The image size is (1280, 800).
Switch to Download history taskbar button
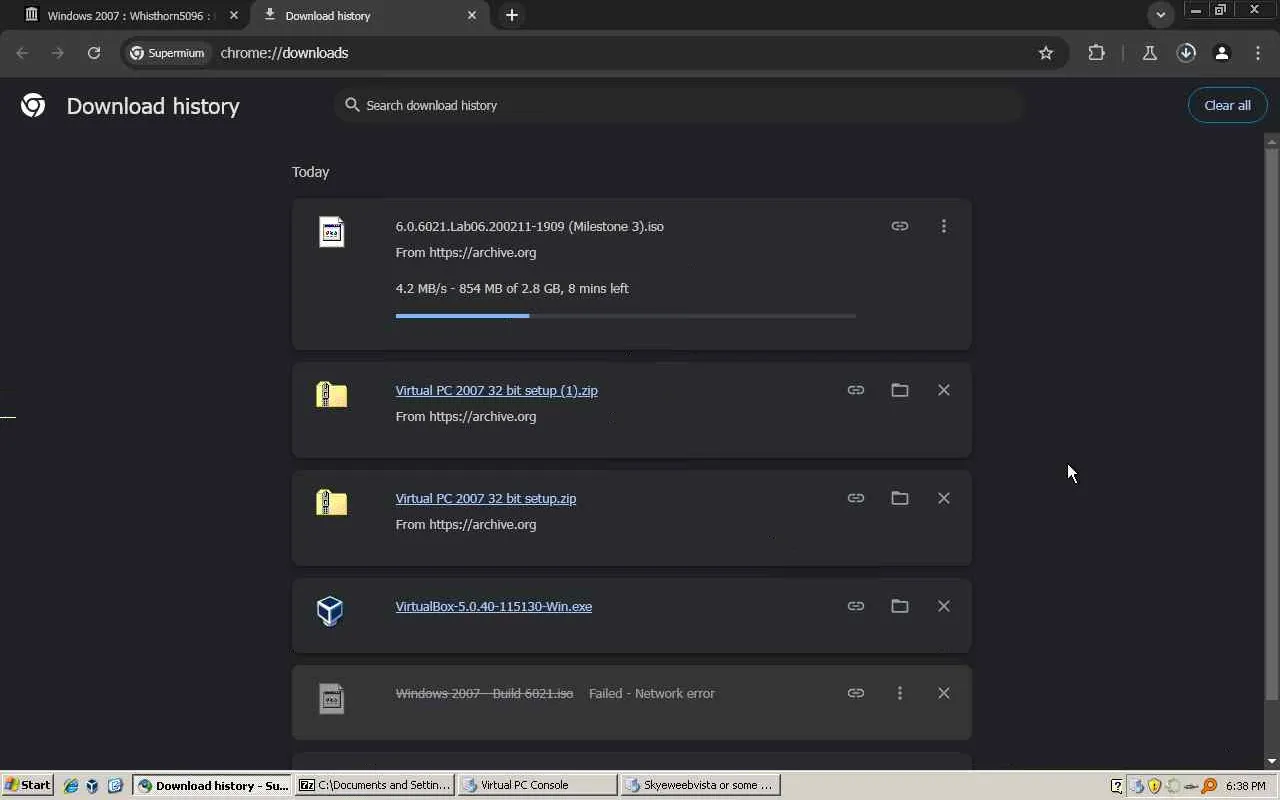pyautogui.click(x=213, y=785)
